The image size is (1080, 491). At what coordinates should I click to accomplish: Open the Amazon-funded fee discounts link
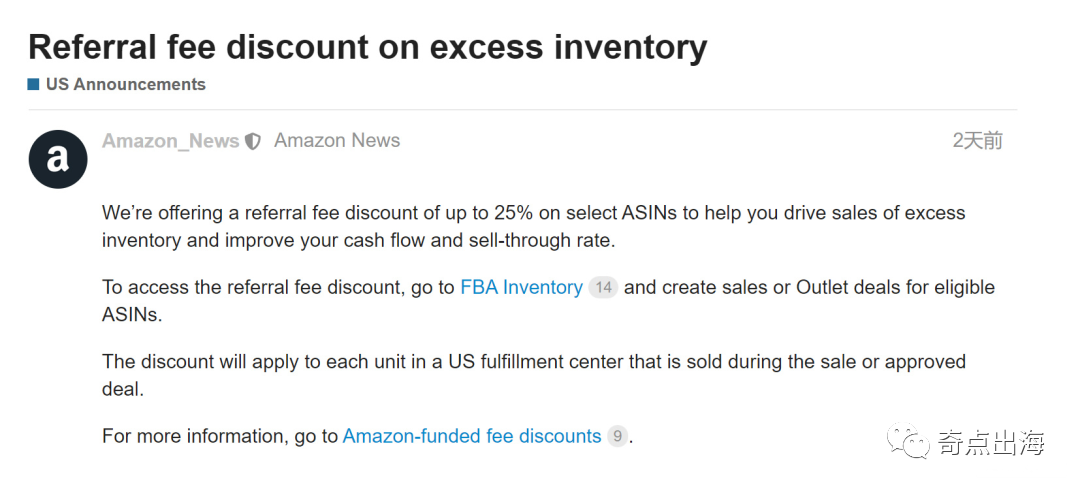coord(472,436)
